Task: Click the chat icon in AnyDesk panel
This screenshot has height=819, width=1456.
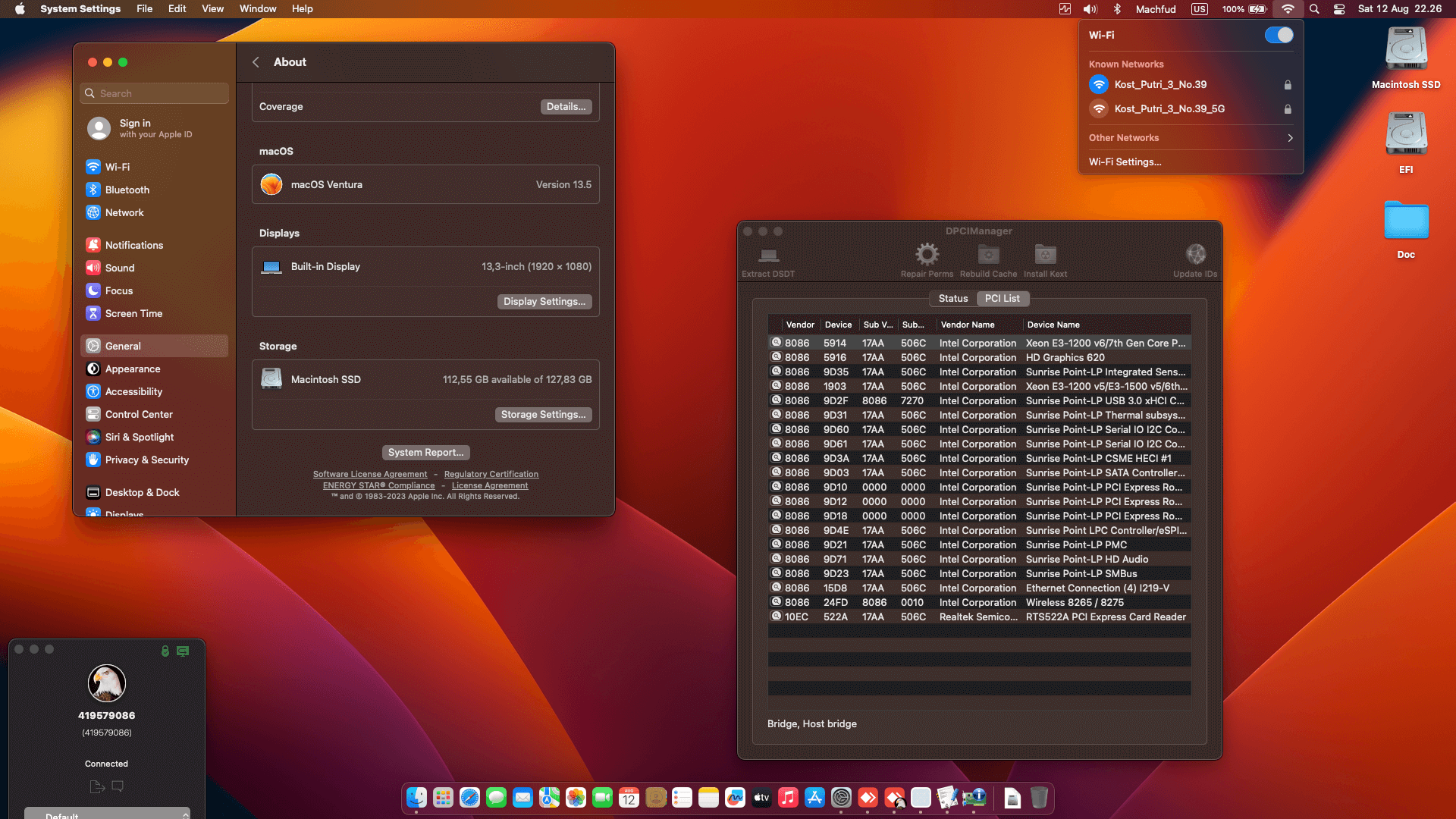Action: point(118,786)
